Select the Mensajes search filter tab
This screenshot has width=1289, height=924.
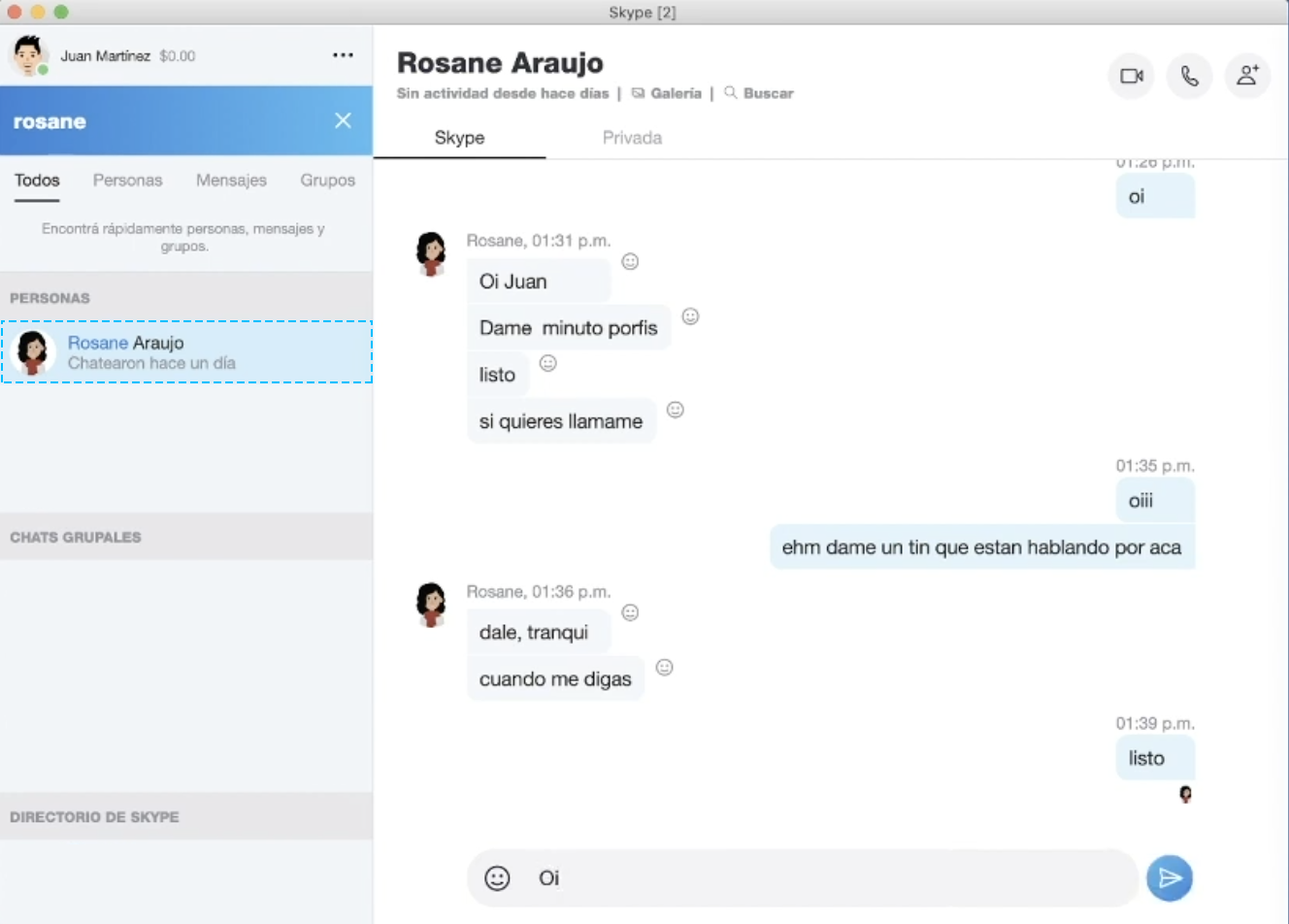[231, 181]
